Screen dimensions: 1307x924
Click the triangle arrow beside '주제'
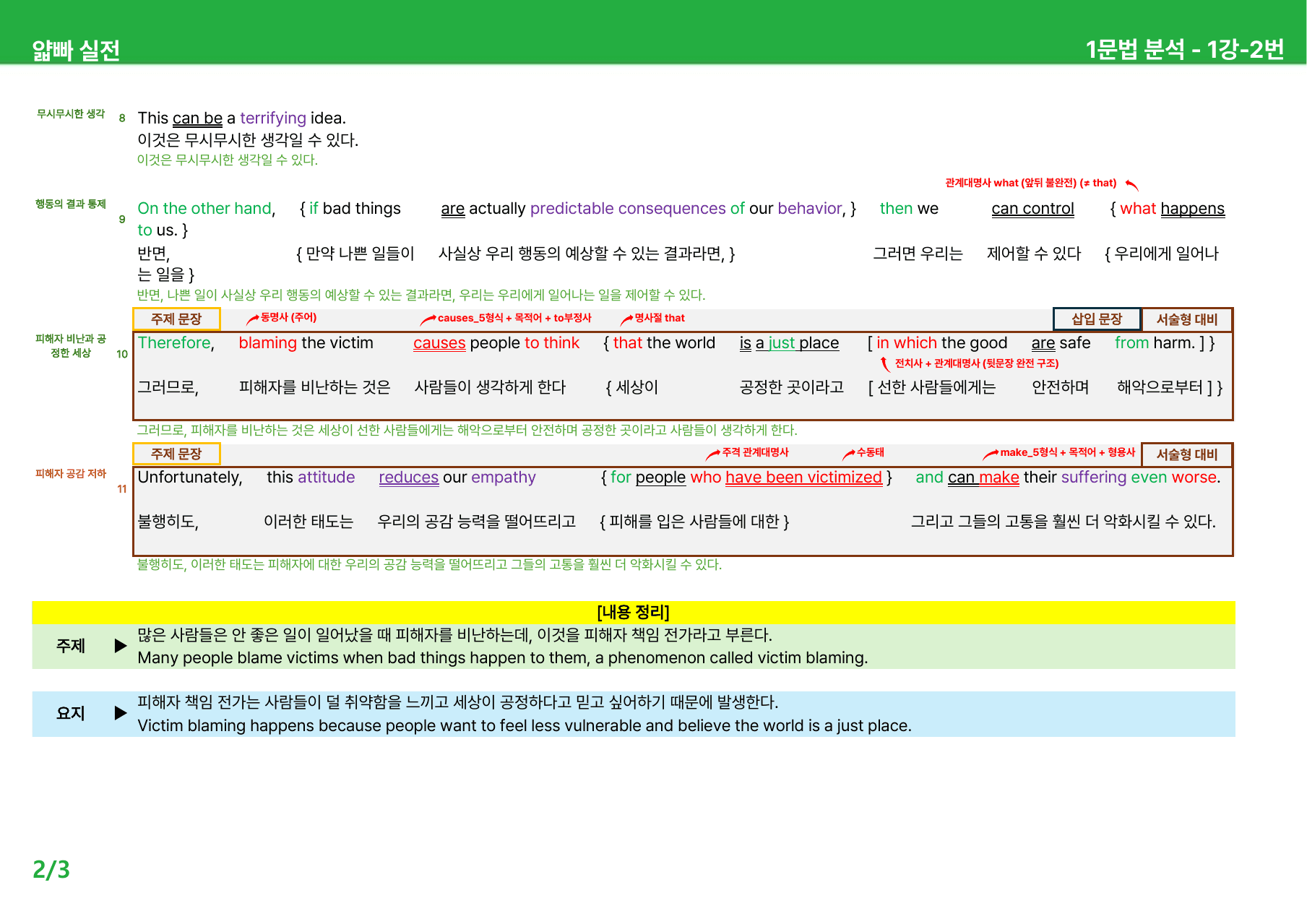tap(121, 646)
